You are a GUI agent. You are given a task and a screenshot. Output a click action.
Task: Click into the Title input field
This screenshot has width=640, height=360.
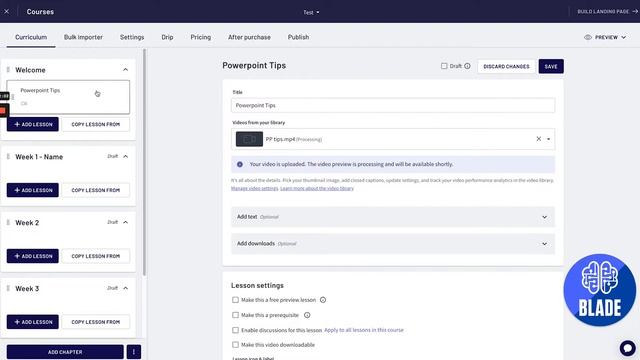point(393,105)
